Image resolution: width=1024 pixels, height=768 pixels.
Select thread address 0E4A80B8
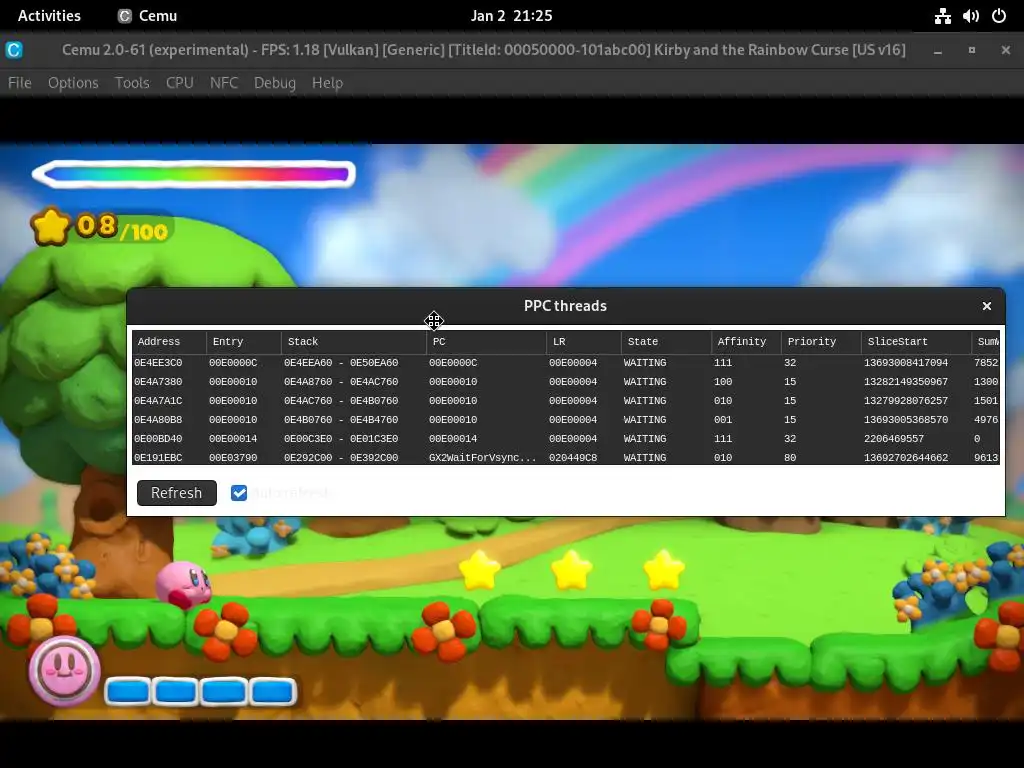158,419
